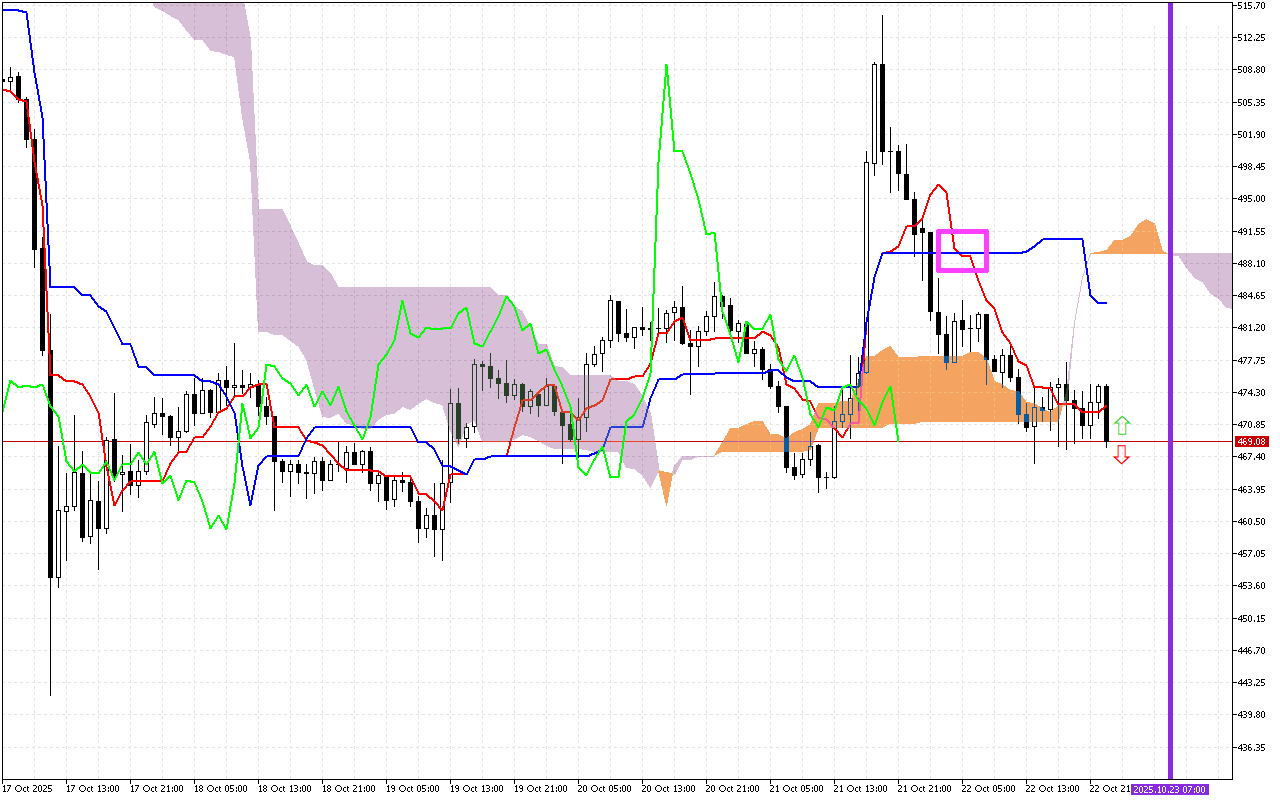Click the 515.70 price axis label

point(1252,6)
